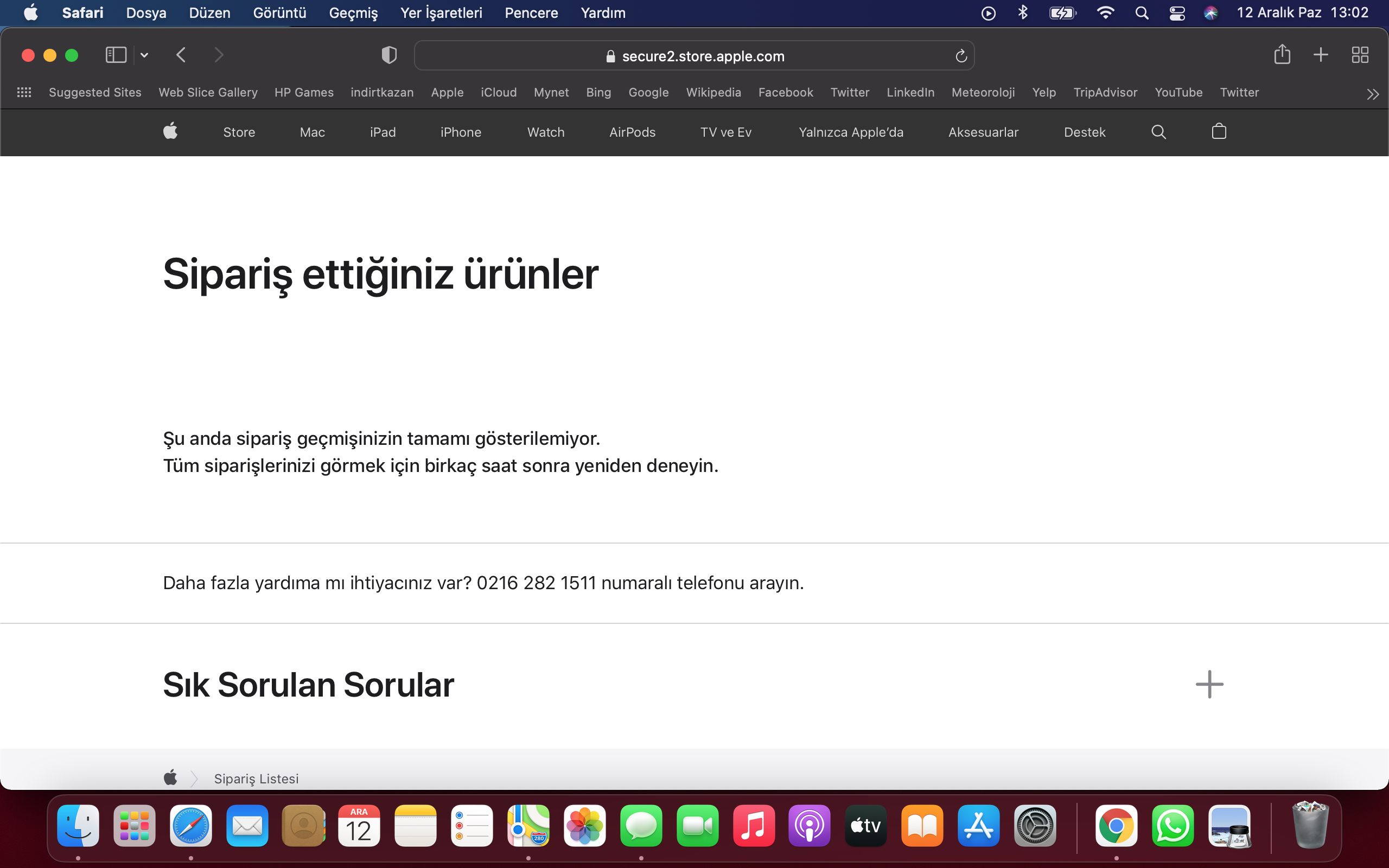Open the Yer İşaretleri menu
This screenshot has height=868, width=1389.
[x=441, y=12]
